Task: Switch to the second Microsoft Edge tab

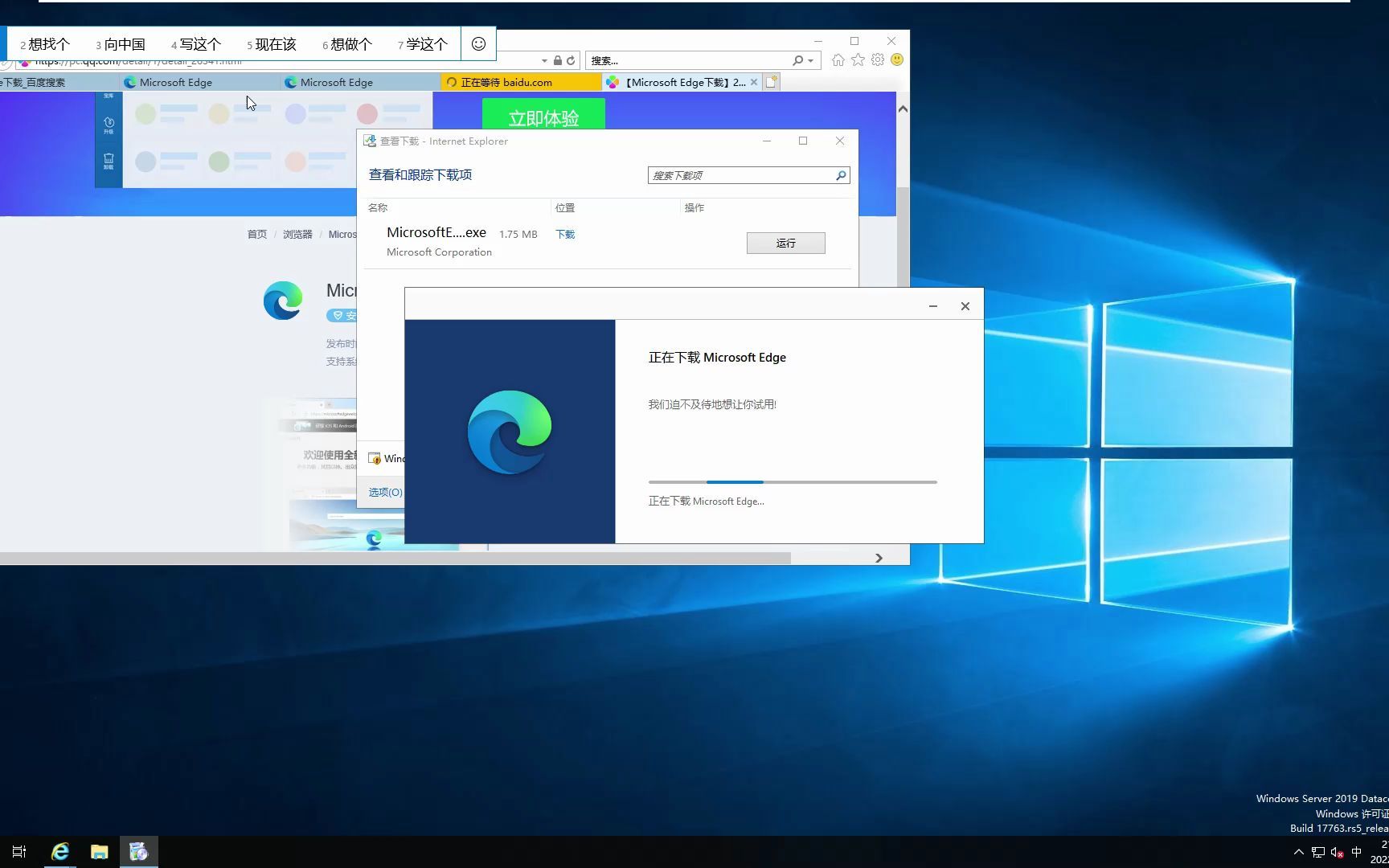Action: pyautogui.click(x=360, y=82)
